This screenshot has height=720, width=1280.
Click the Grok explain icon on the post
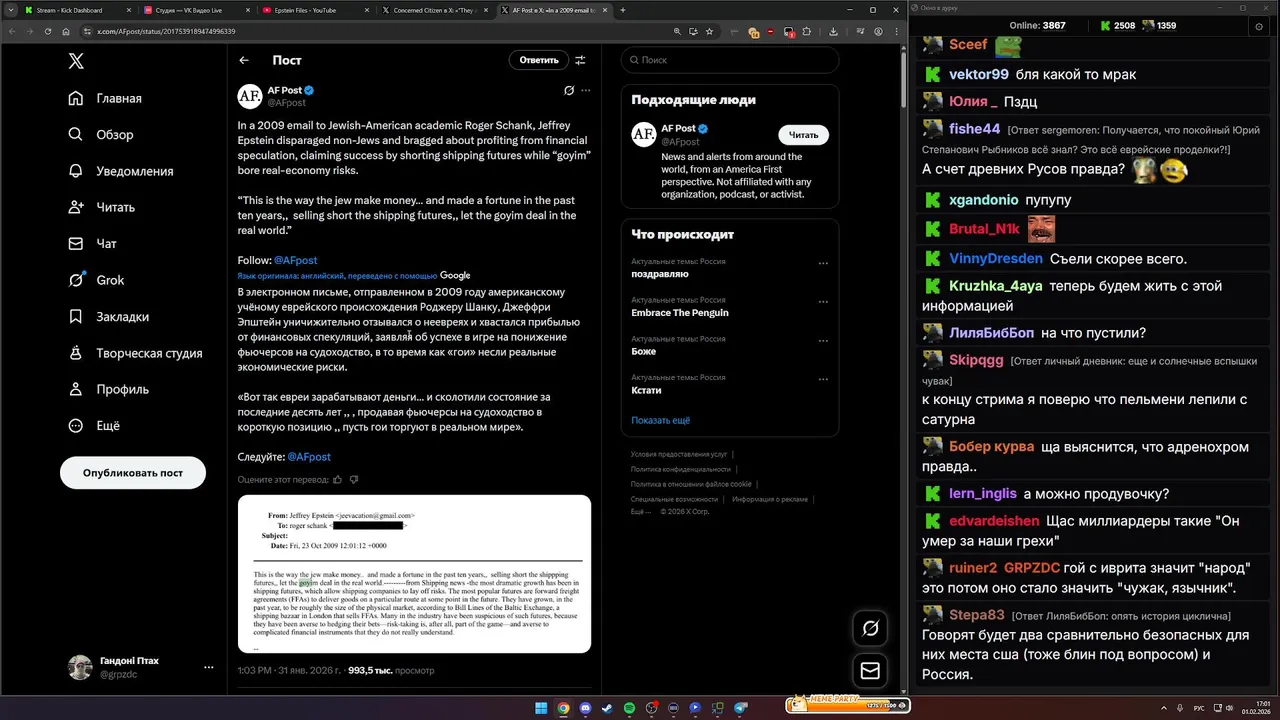coord(569,90)
